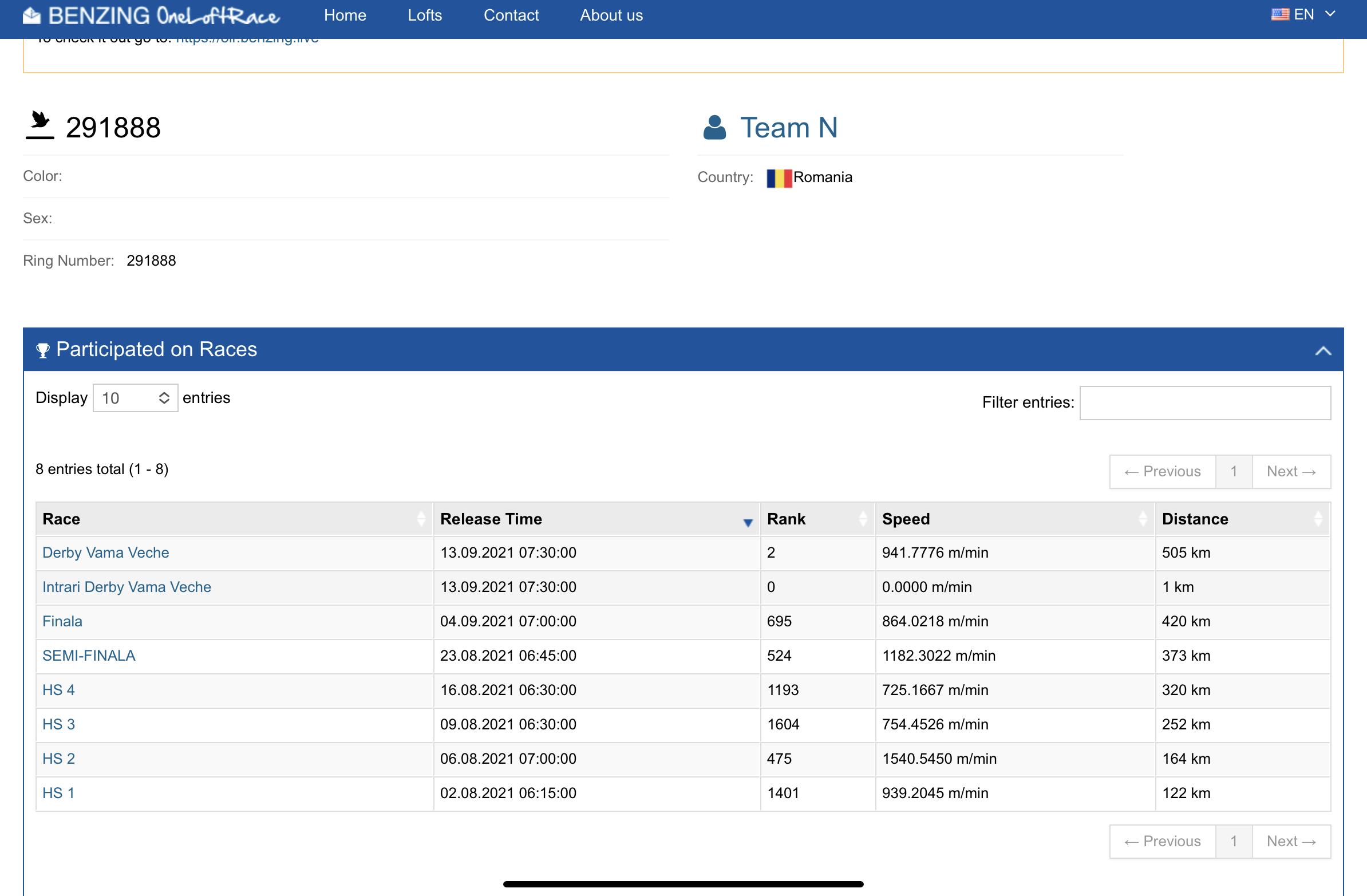1367x896 pixels.
Task: Open the Team N profile link
Action: click(x=789, y=128)
